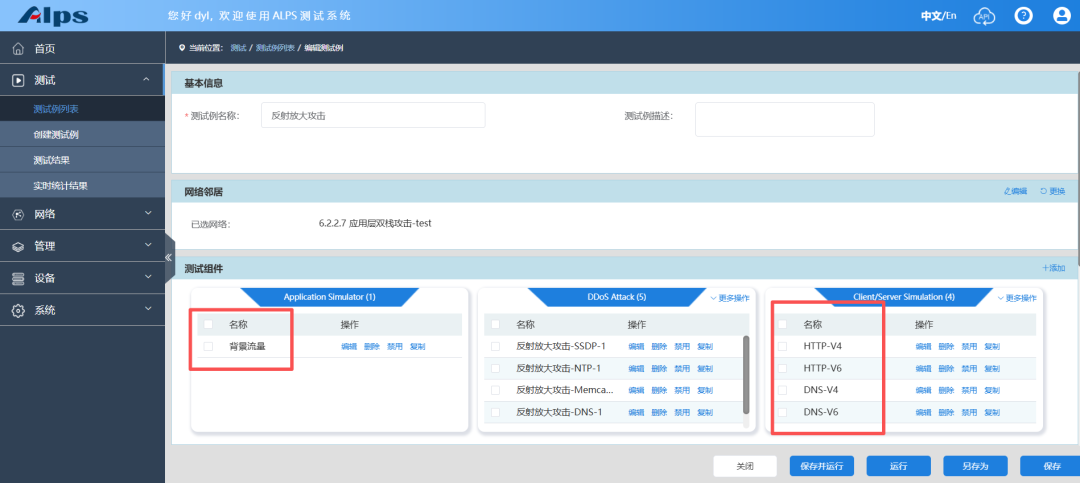This screenshot has height=483, width=1080.
Task: Click the 测试例名称 input field
Action: click(x=372, y=115)
